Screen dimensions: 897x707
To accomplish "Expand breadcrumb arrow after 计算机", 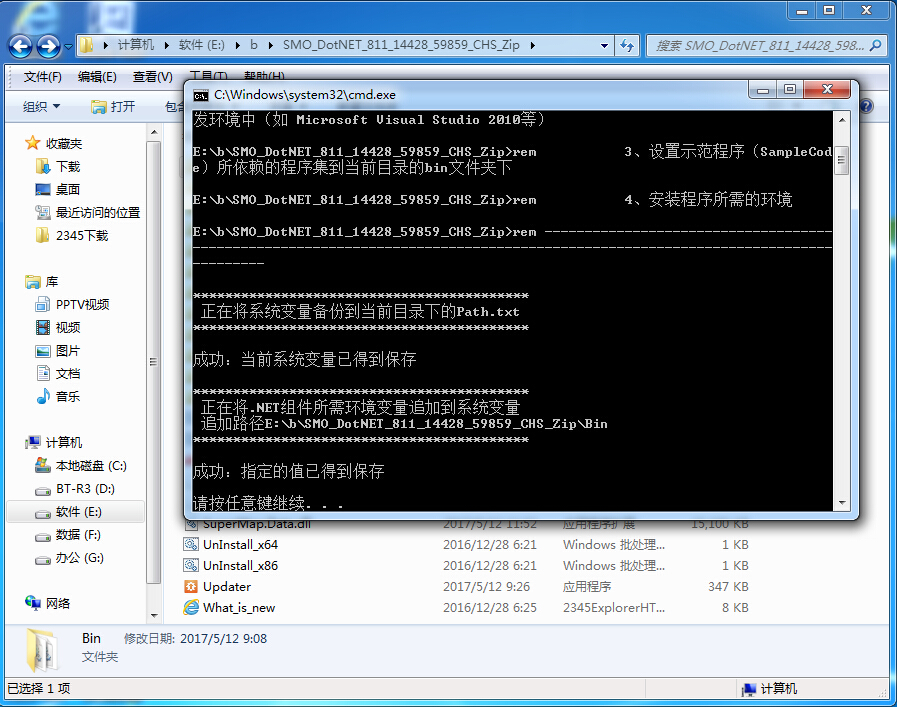I will pos(166,45).
